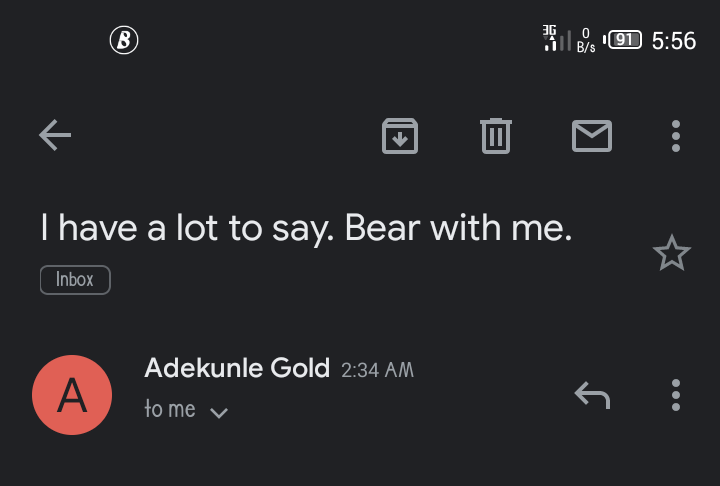This screenshot has width=720, height=486.
Task: Tap the Inbox label chip
Action: [75, 280]
